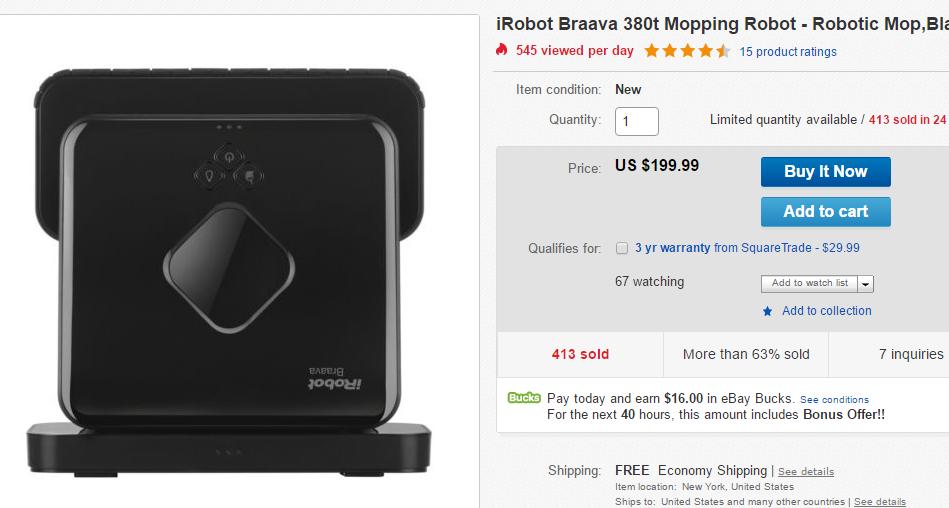This screenshot has width=949, height=508.
Task: Open the 15 product ratings link
Action: point(788,51)
